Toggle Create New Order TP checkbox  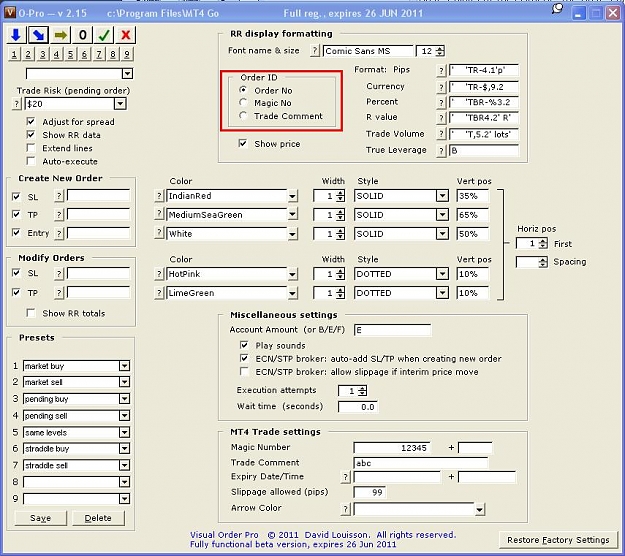point(16,214)
